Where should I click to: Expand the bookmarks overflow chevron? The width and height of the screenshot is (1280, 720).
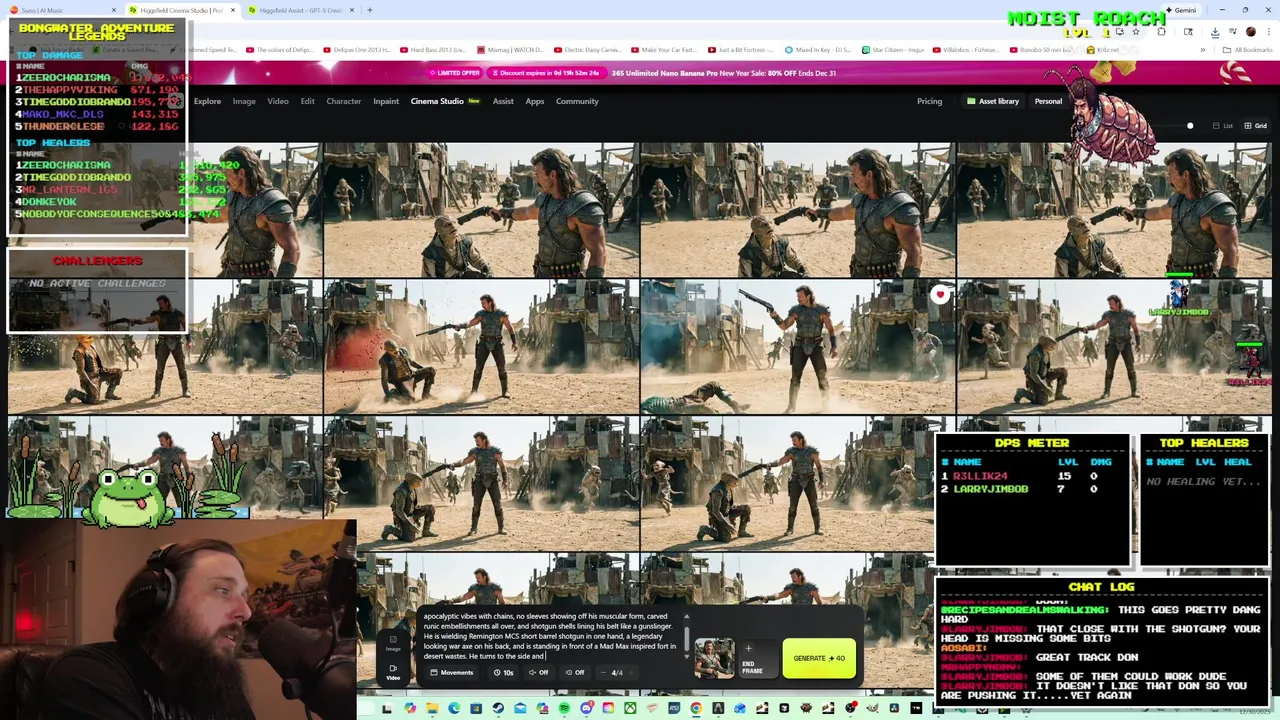pyautogui.click(x=1203, y=50)
